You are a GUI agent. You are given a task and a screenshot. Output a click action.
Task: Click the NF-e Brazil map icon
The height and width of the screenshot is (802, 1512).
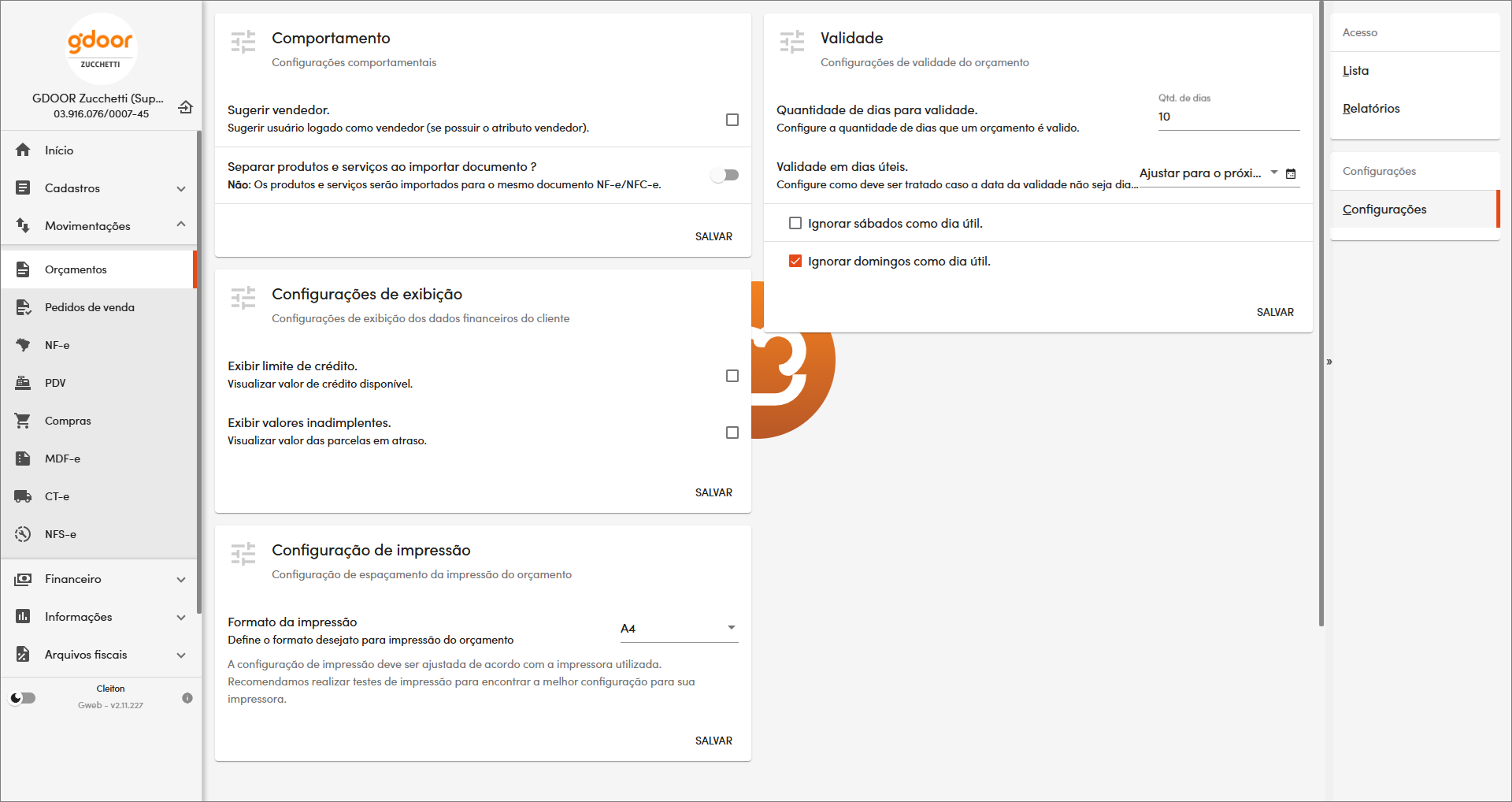point(23,345)
